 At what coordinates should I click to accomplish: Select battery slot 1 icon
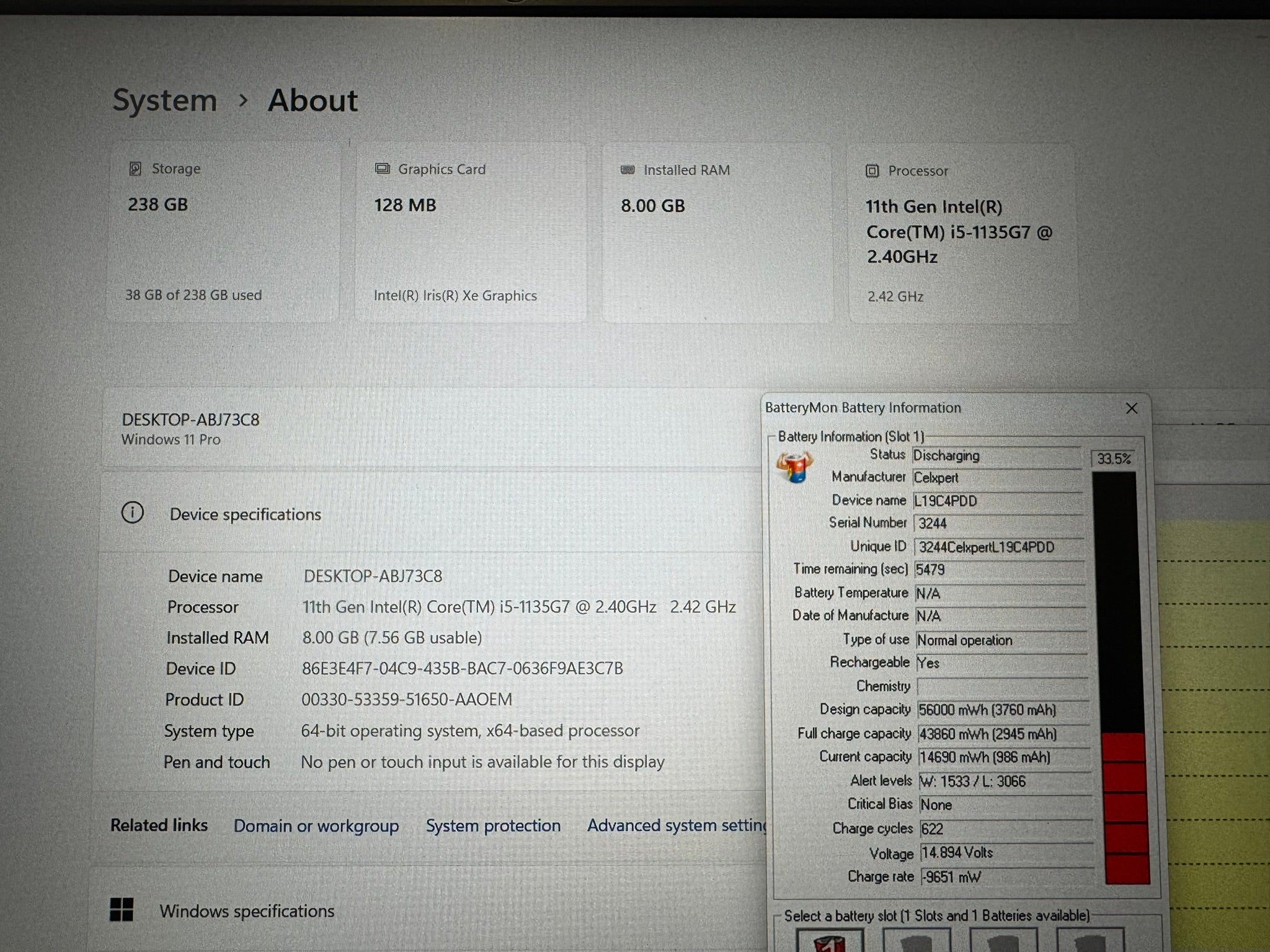click(x=829, y=940)
